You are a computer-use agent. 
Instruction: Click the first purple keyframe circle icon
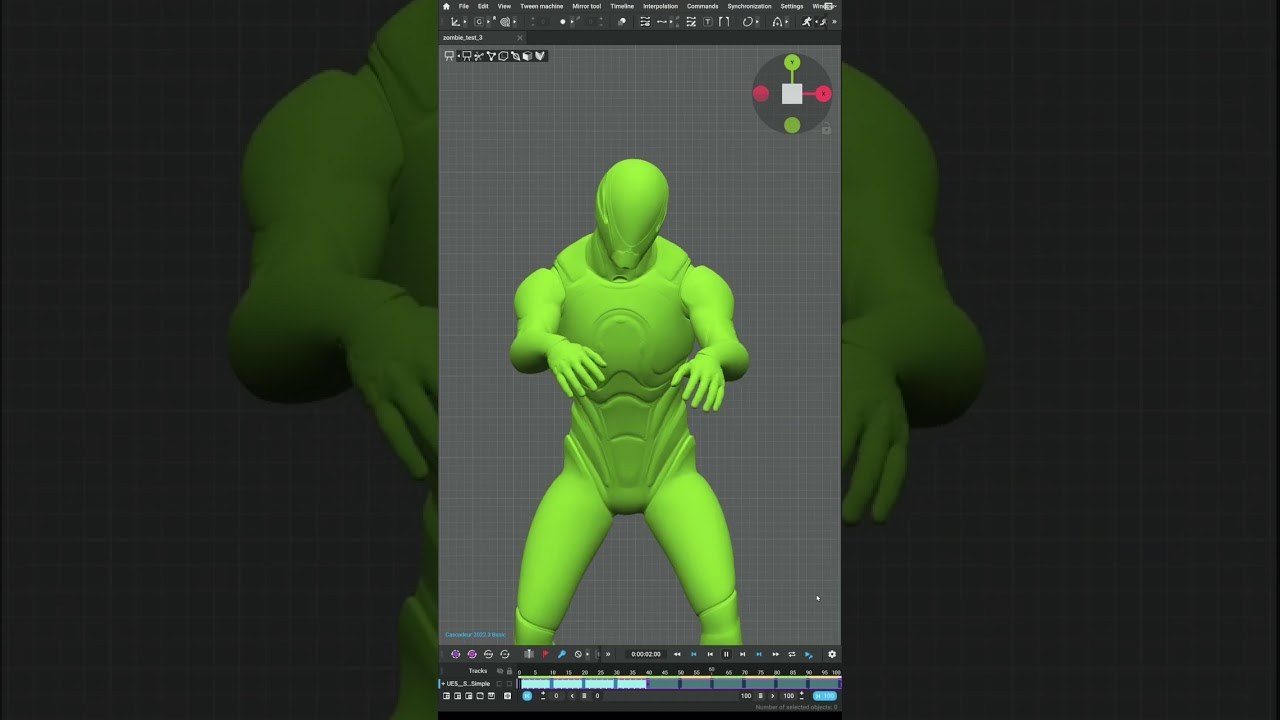456,654
